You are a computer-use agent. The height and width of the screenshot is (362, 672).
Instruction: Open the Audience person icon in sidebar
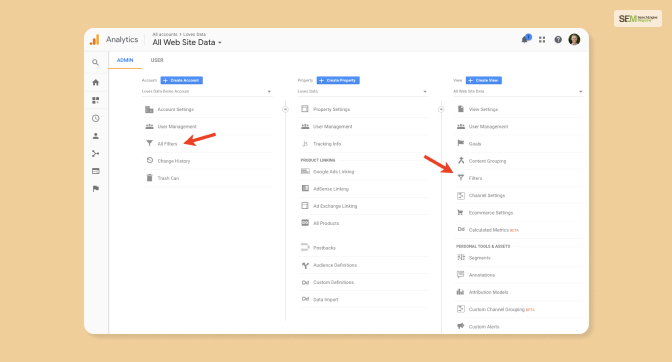coord(96,136)
